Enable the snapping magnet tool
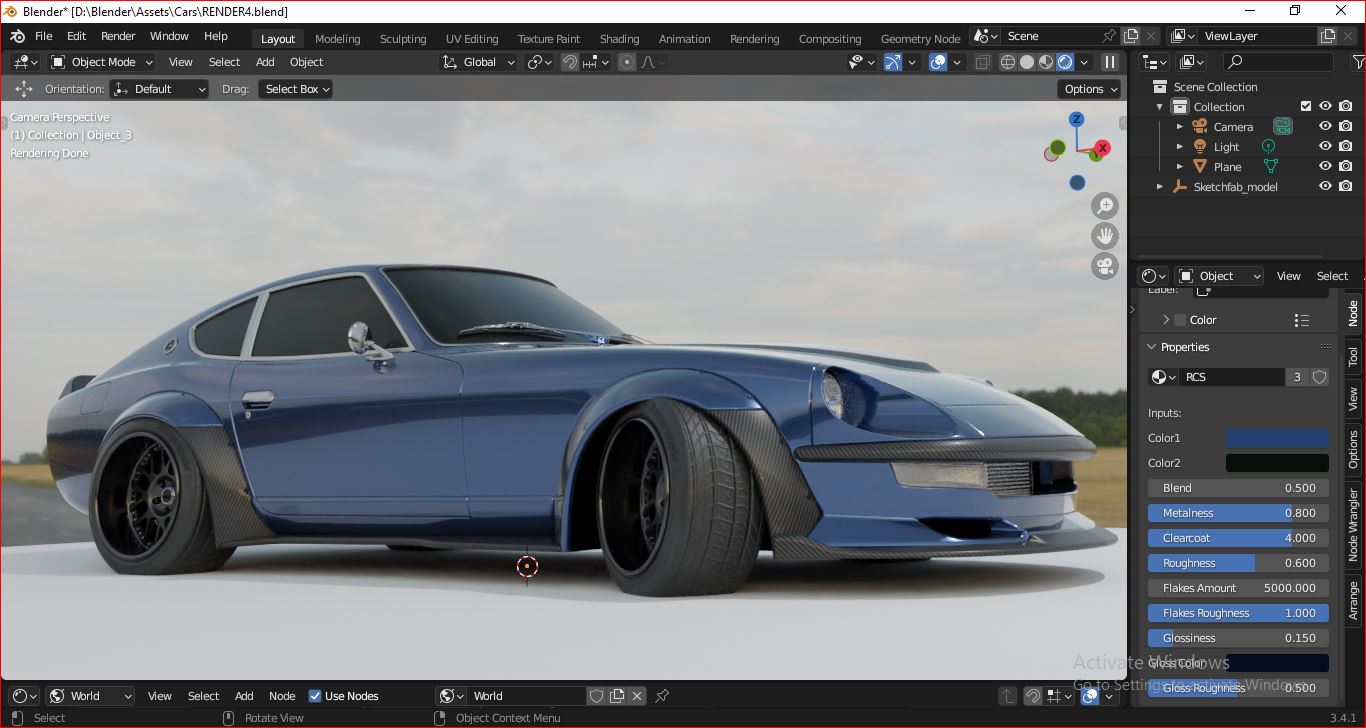1366x728 pixels. pyautogui.click(x=569, y=62)
